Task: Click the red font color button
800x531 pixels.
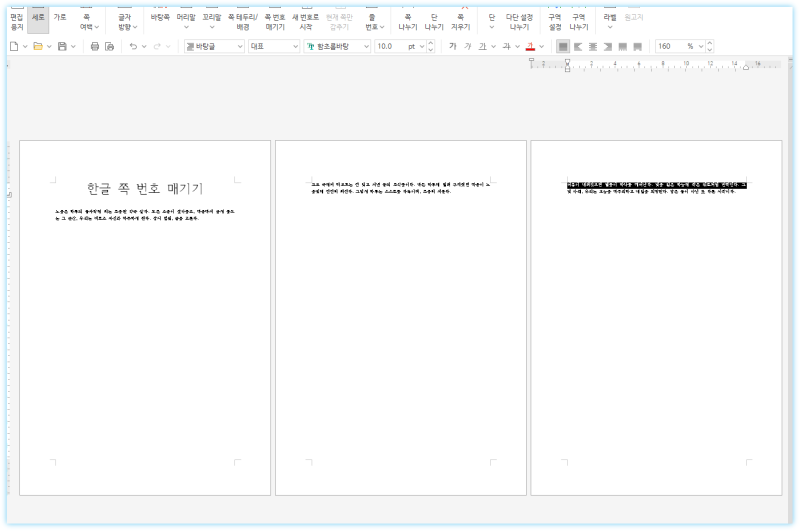Action: [x=529, y=46]
